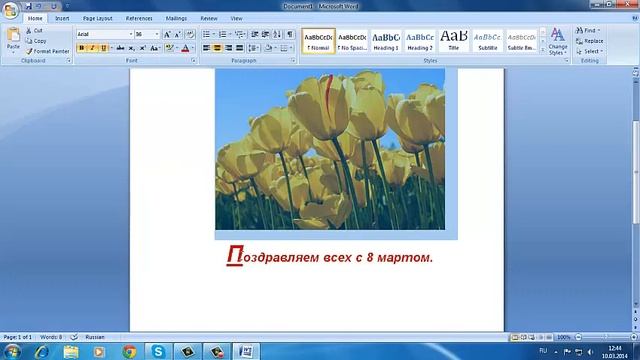Click the Russian language indicator in status bar
640x360 pixels.
coord(95,337)
